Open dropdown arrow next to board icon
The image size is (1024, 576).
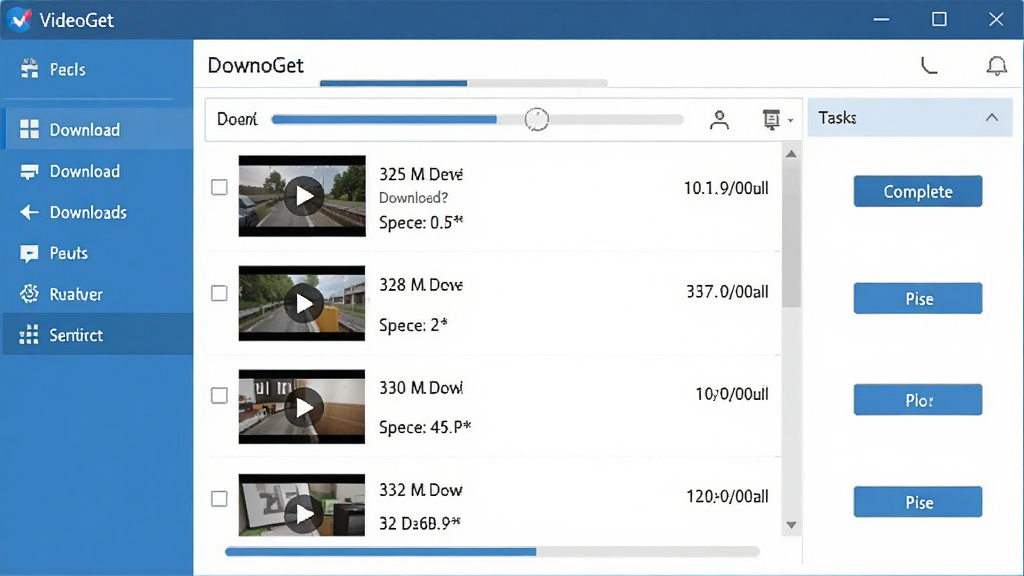tap(790, 121)
